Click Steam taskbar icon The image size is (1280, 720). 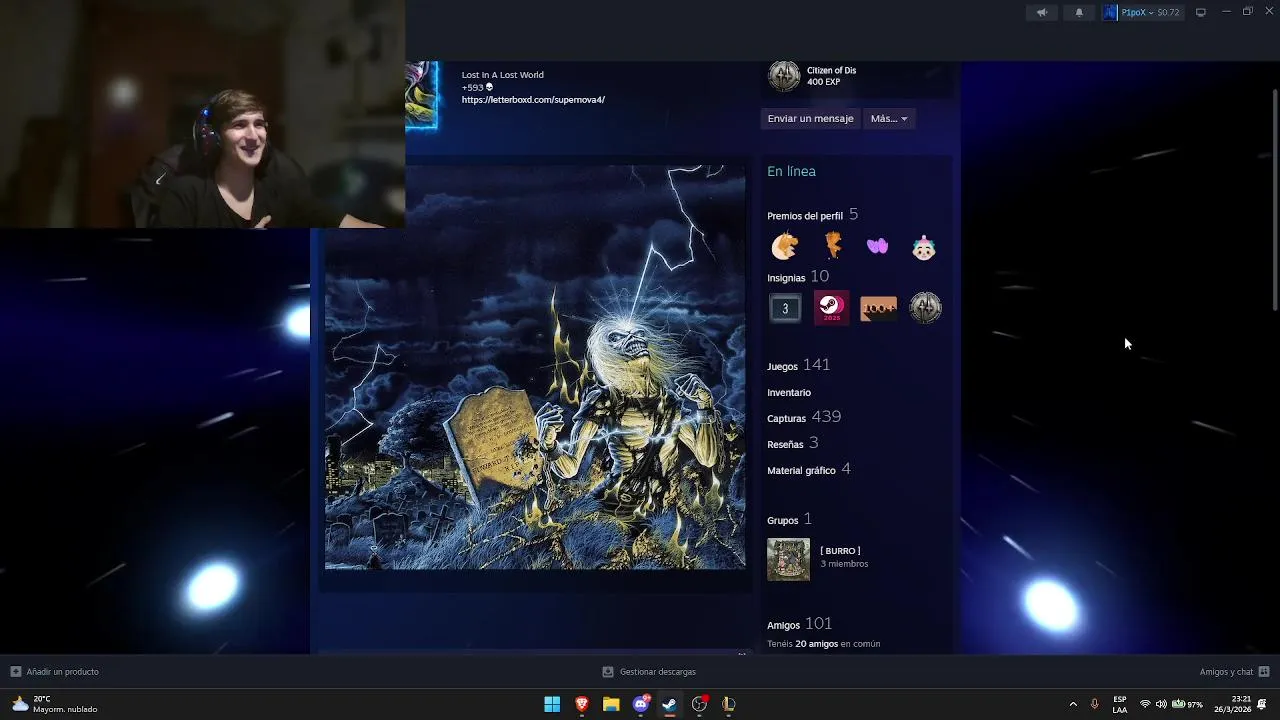[x=670, y=704]
